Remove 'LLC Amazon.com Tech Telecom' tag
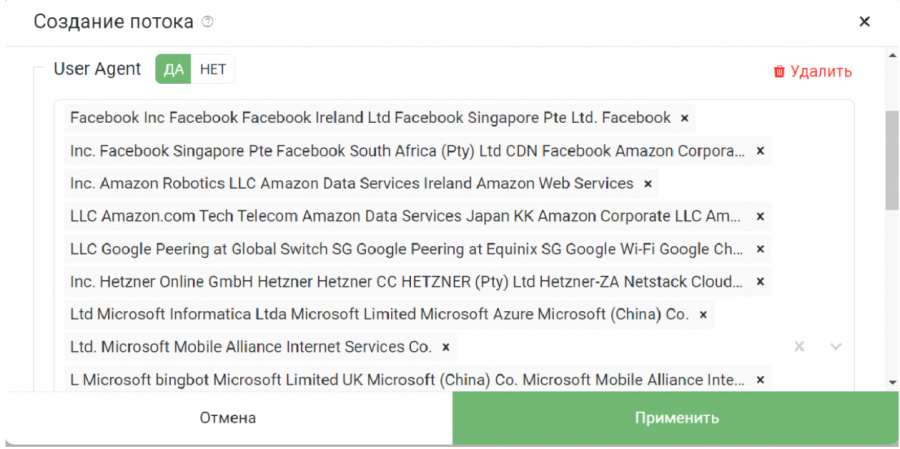 click(760, 216)
